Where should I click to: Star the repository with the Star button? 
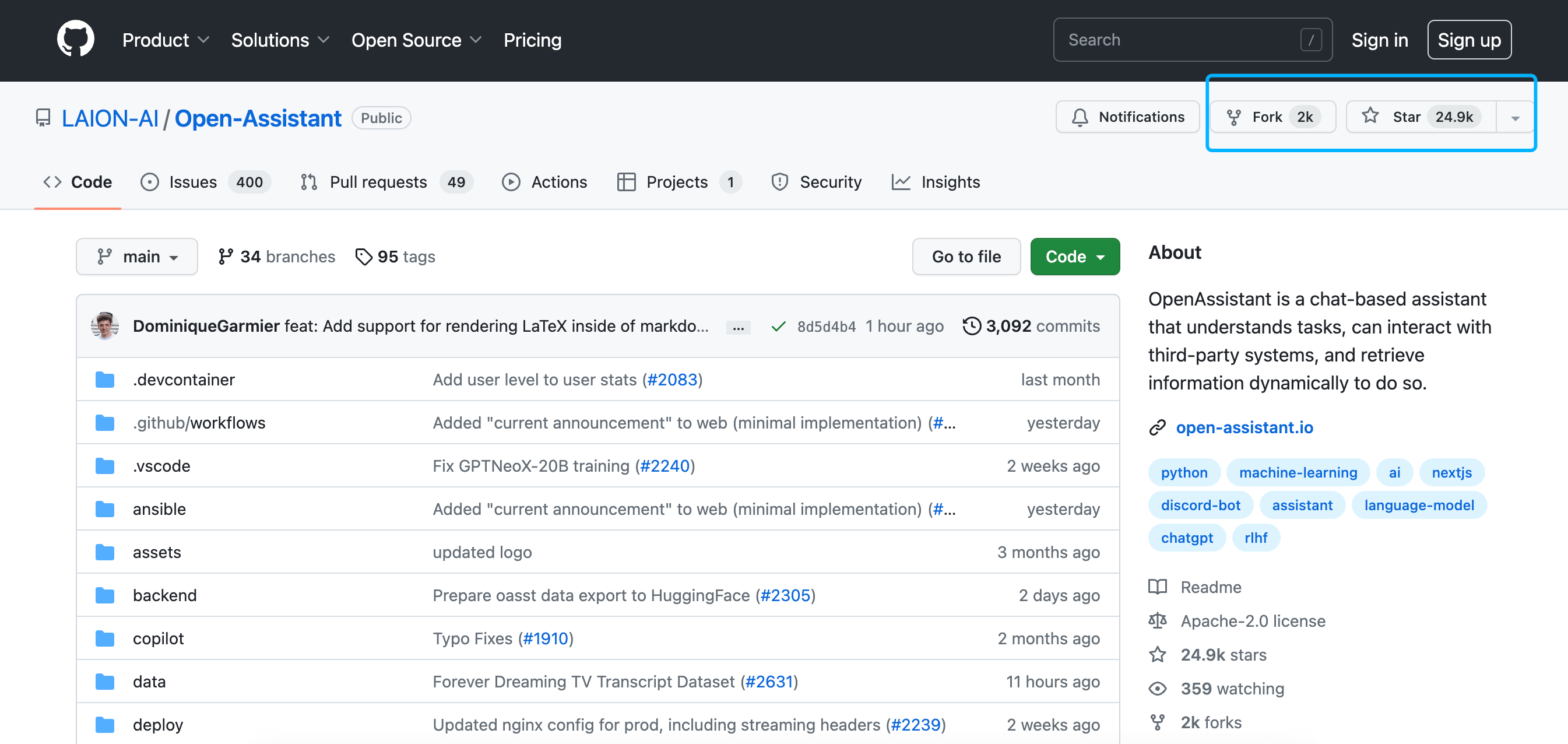pyautogui.click(x=1421, y=117)
